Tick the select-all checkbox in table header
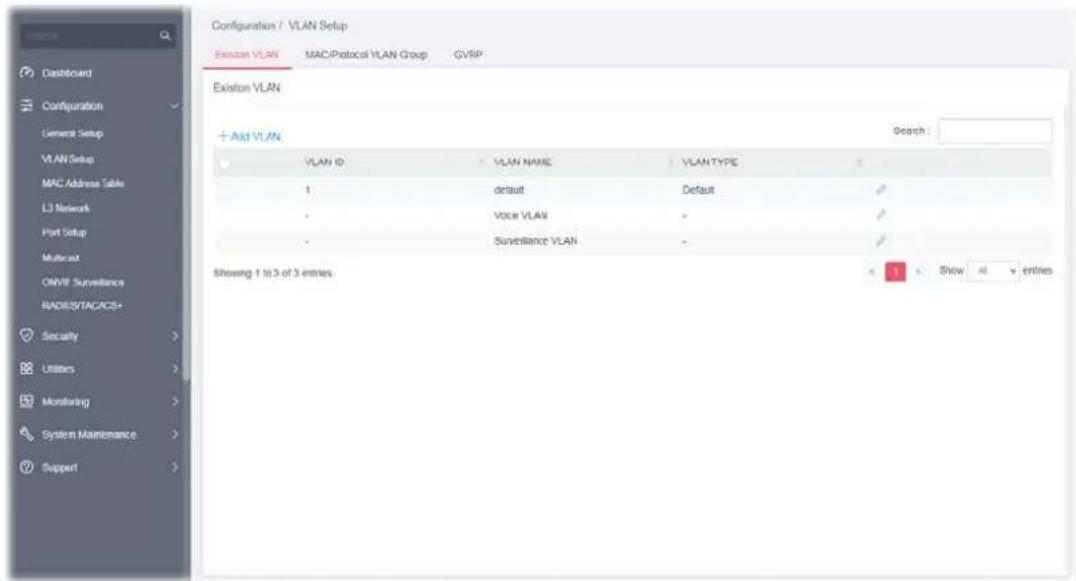This screenshot has height=581, width=1076. 224,163
